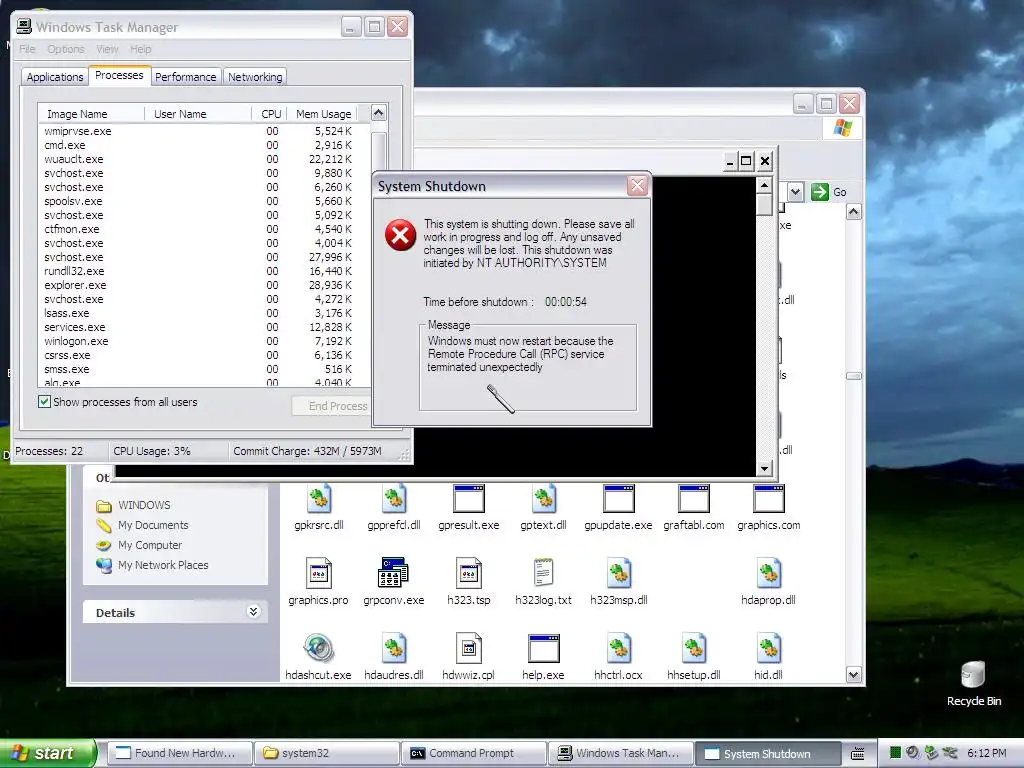The height and width of the screenshot is (768, 1024).
Task: Click the hhsetup.dll file icon
Action: tap(694, 648)
